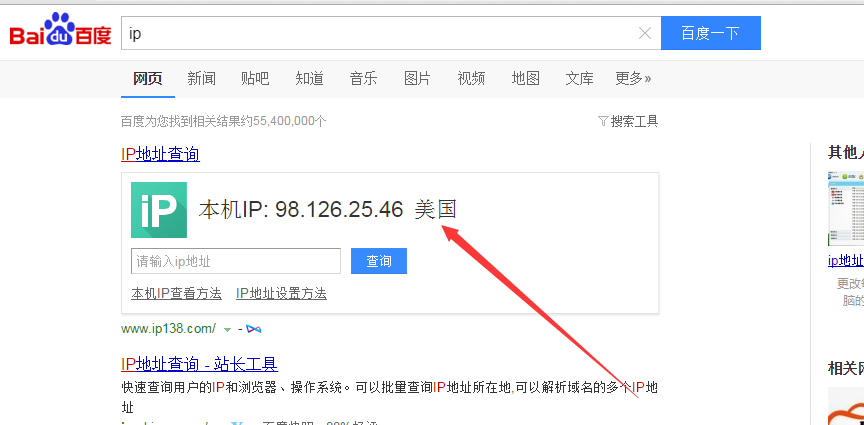Screen dimensions: 864x425
Task: Click the 美国 location text
Action: pyautogui.click(x=436, y=209)
